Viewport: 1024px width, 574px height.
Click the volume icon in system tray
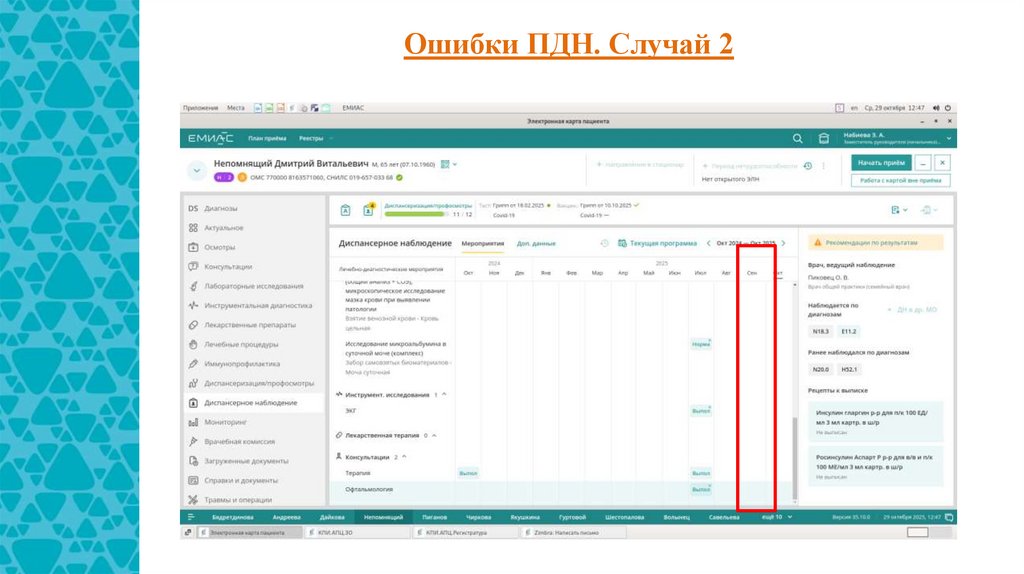(936, 108)
